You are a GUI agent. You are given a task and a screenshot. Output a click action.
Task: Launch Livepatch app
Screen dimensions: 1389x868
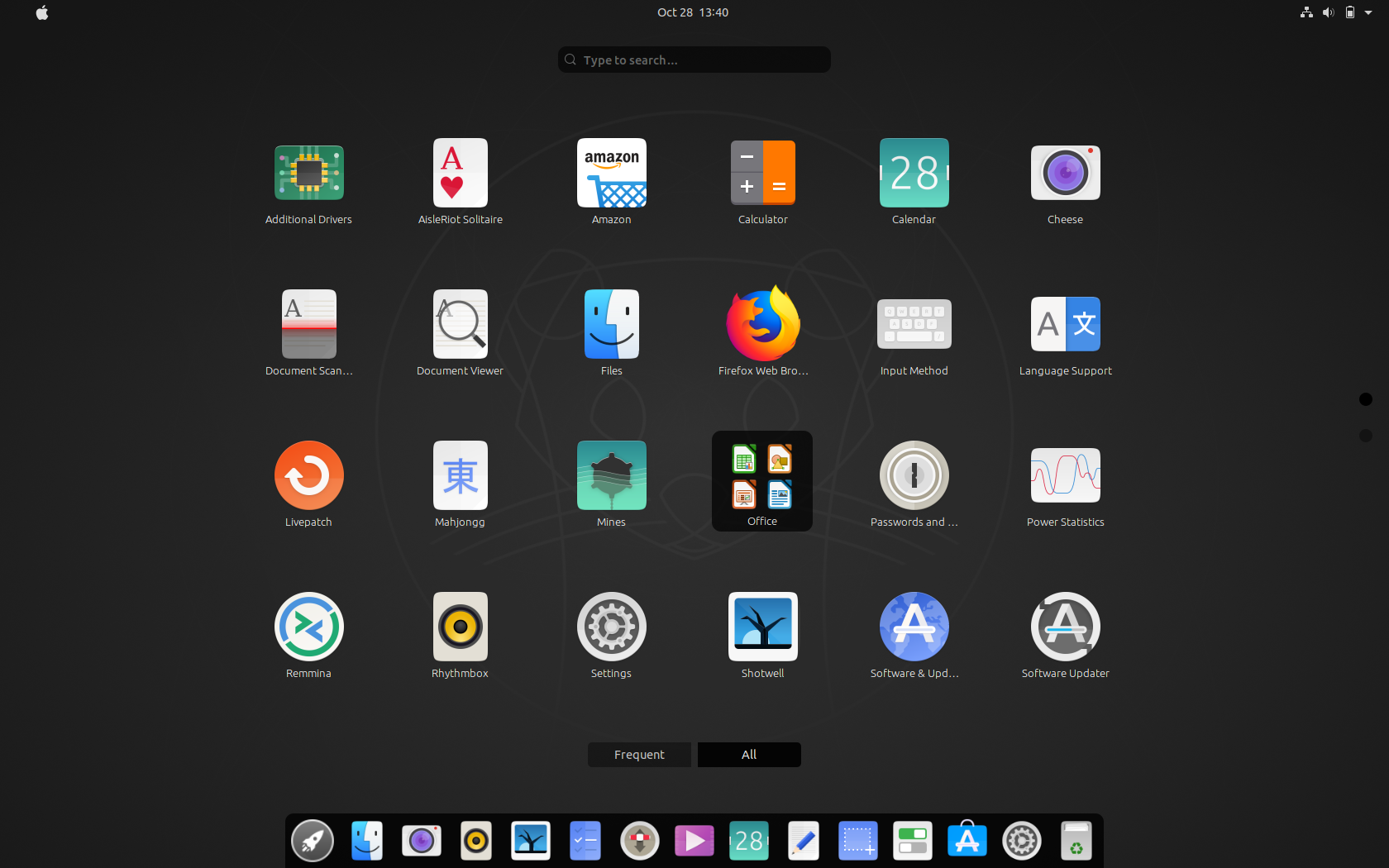click(308, 475)
